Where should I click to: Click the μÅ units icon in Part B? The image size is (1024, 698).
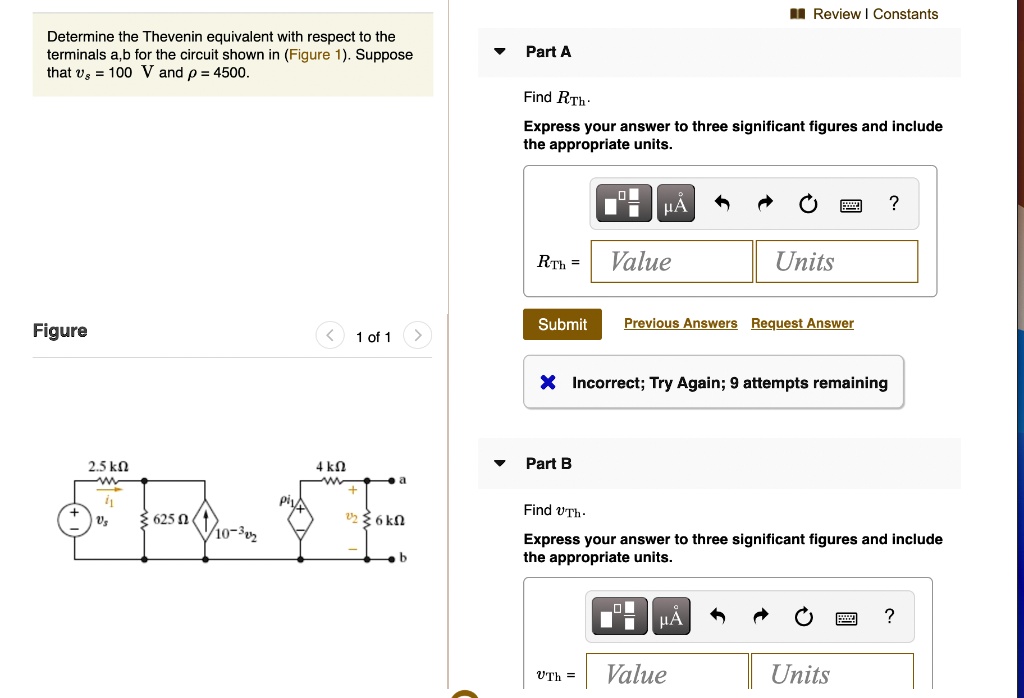pos(671,616)
